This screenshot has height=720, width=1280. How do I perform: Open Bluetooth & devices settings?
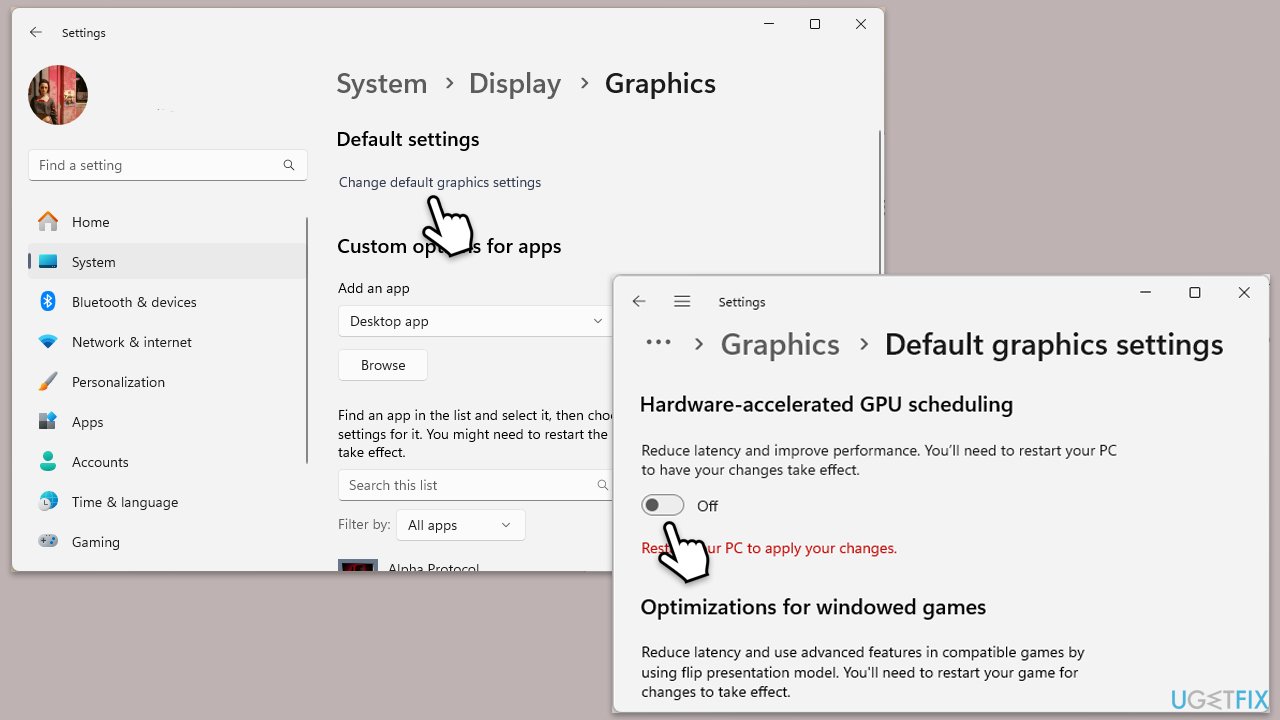(168, 302)
